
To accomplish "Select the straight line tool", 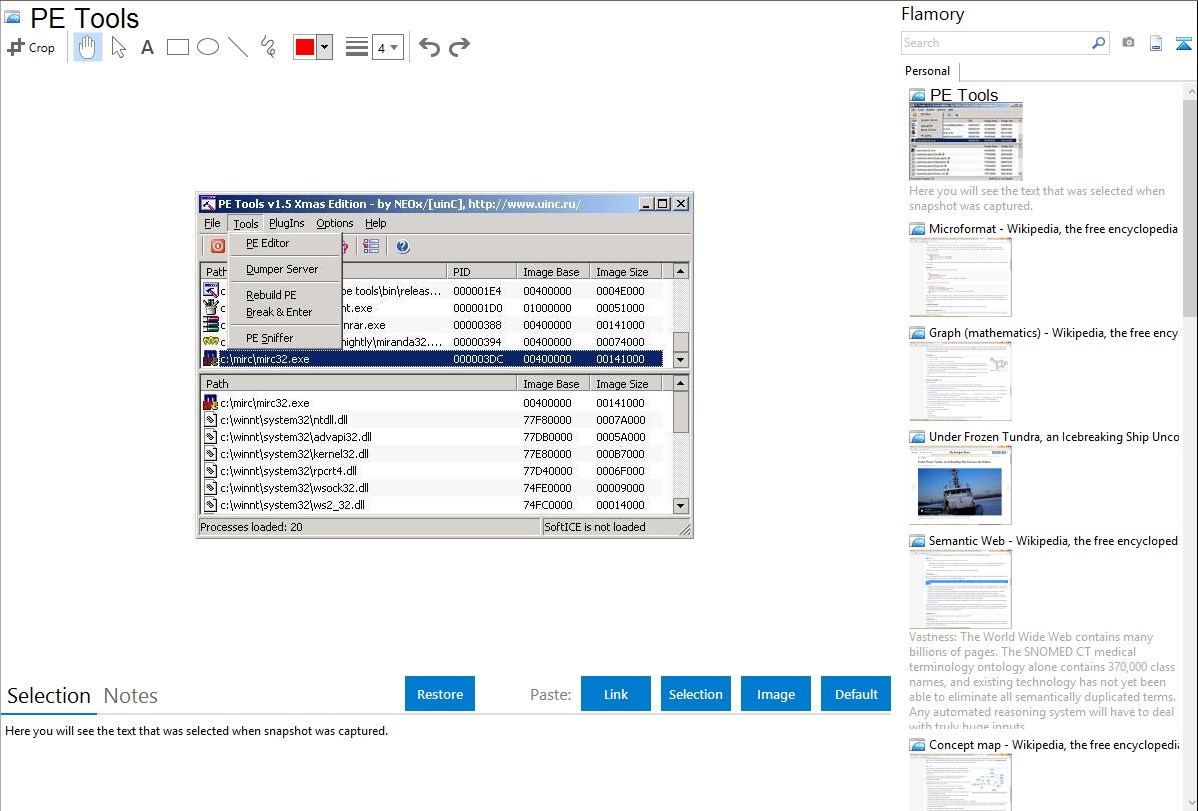I will pos(238,47).
